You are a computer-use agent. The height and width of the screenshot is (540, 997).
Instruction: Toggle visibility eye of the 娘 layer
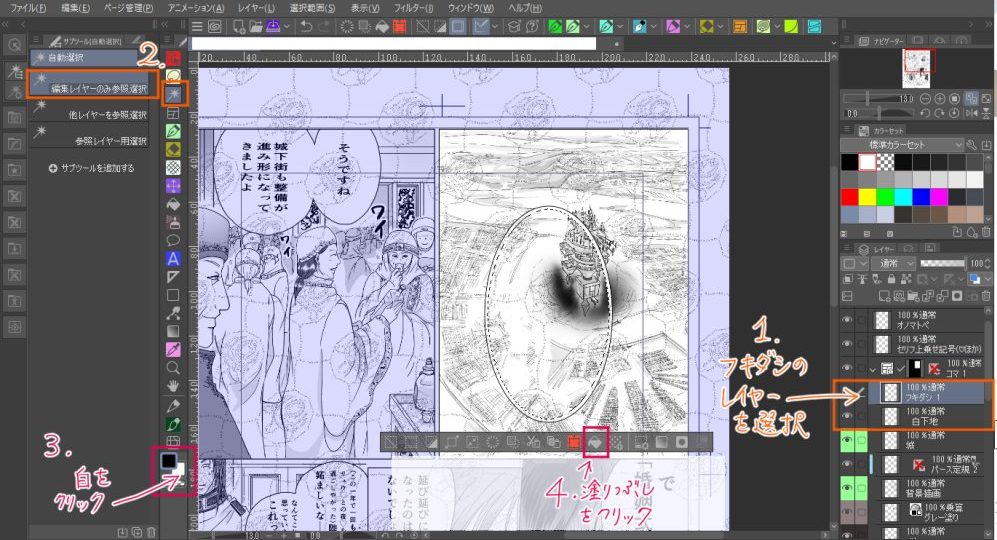click(x=847, y=440)
